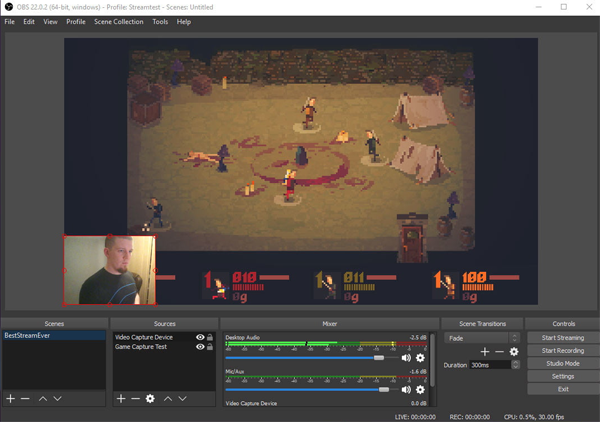Open the View menu
This screenshot has height=422, width=600.
pyautogui.click(x=50, y=22)
